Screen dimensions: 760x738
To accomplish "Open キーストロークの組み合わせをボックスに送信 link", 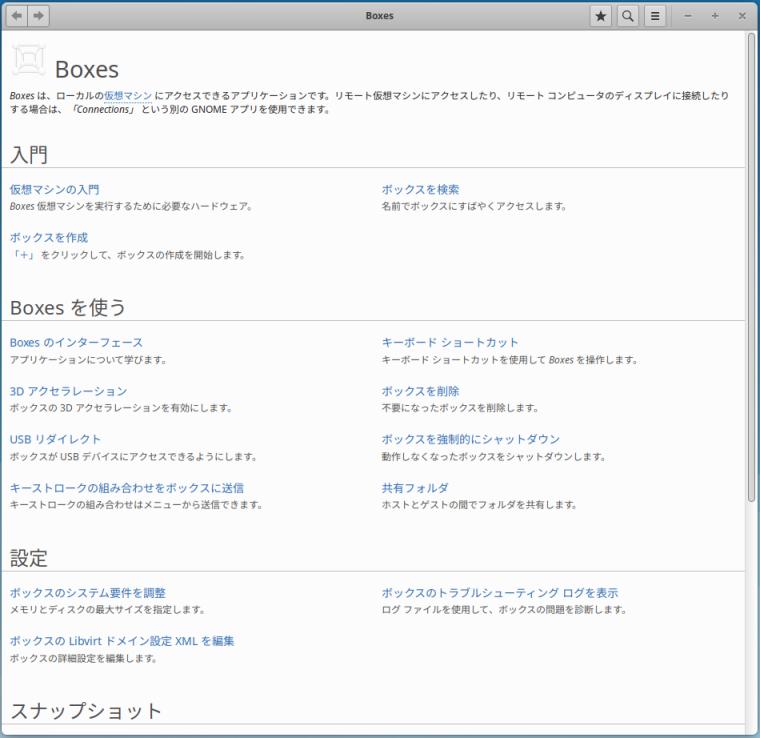I will coord(127,488).
